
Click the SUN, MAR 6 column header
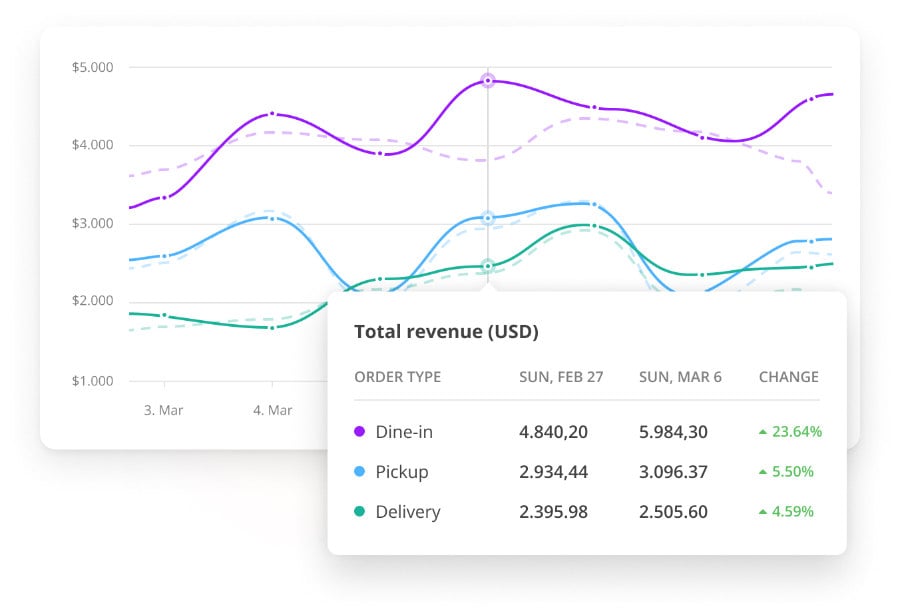click(x=680, y=377)
